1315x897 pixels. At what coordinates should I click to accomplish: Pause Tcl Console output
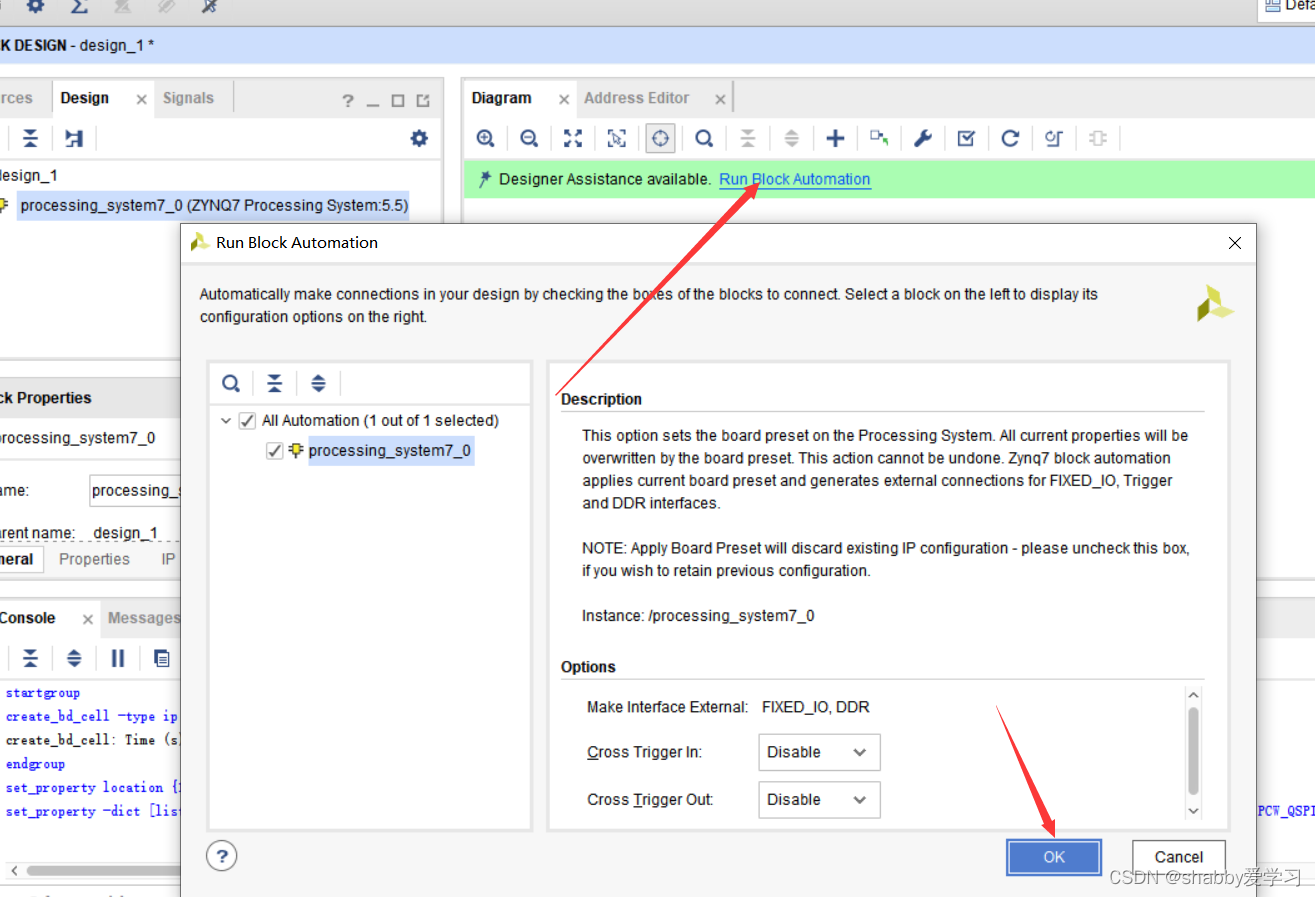(x=118, y=658)
